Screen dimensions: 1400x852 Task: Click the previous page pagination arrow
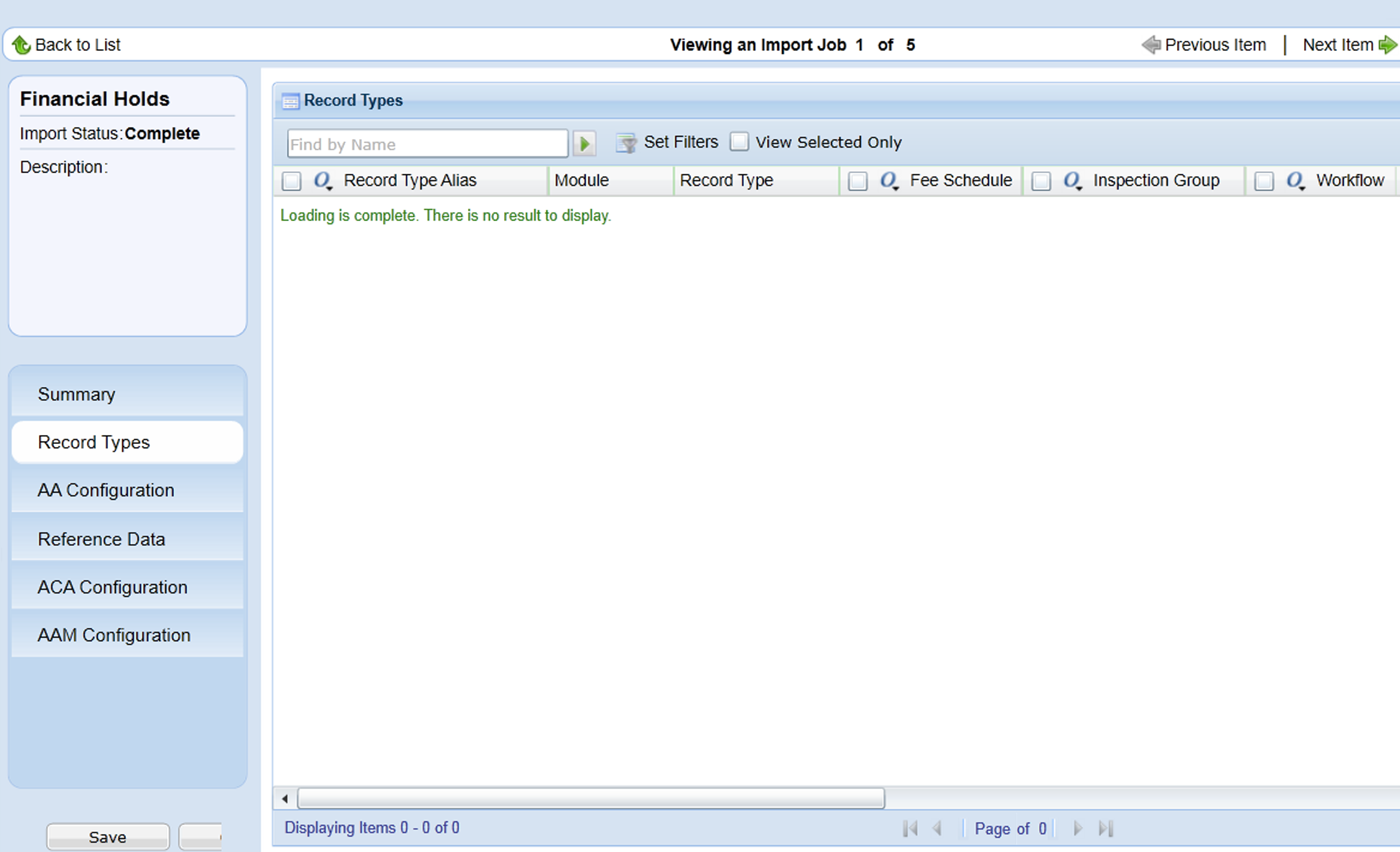tap(938, 829)
